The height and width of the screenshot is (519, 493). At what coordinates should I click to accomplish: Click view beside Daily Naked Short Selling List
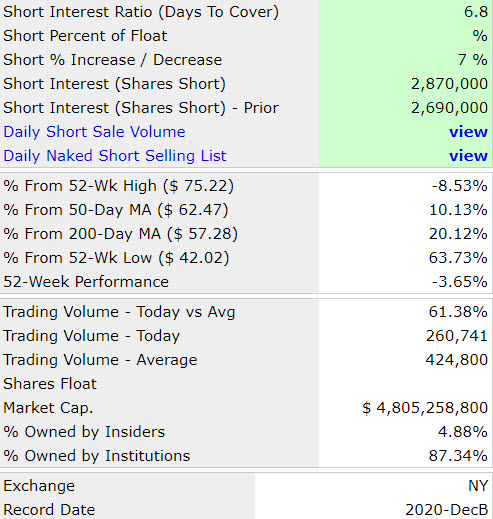coord(468,156)
